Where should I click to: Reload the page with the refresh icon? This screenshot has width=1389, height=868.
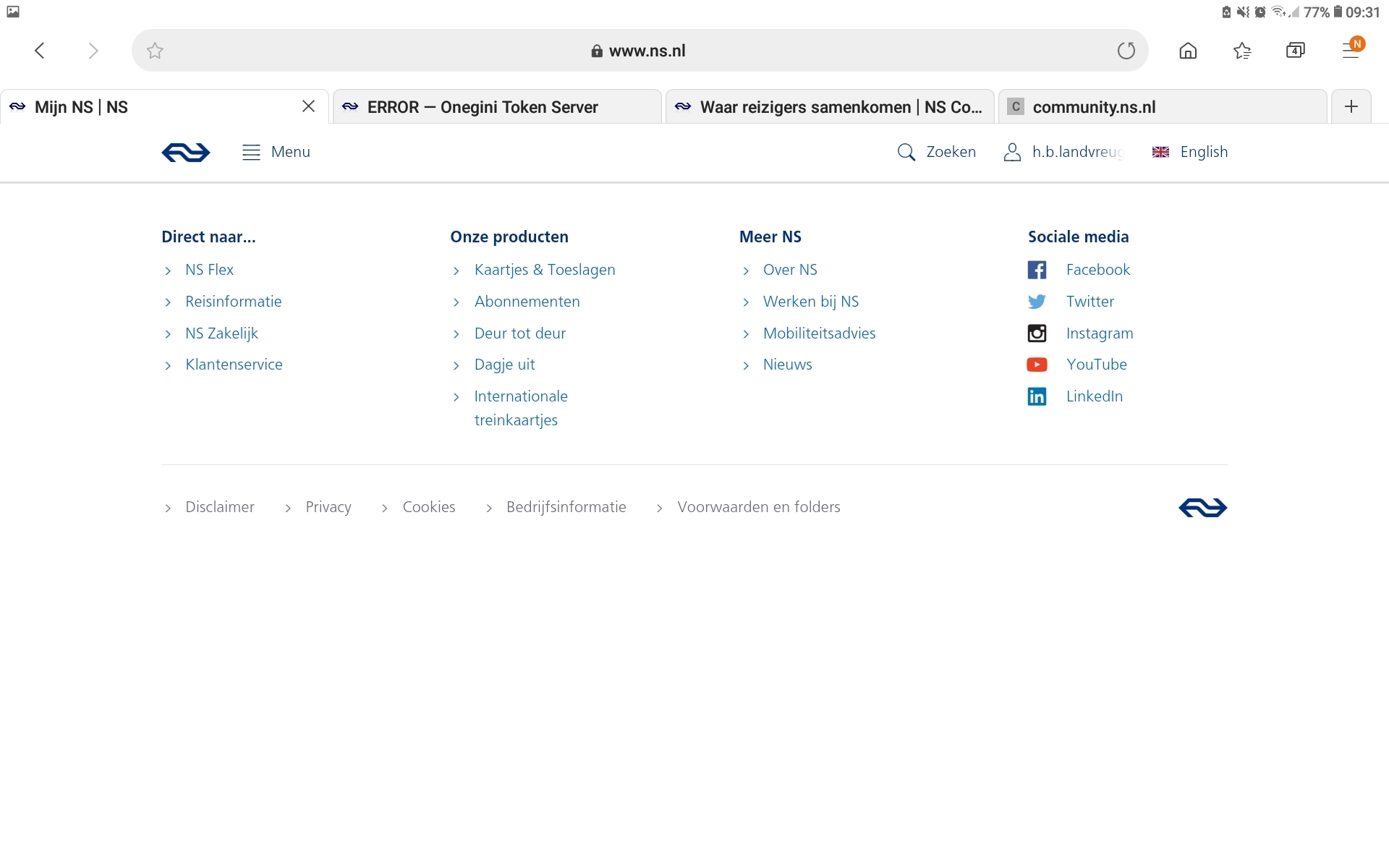click(x=1126, y=51)
